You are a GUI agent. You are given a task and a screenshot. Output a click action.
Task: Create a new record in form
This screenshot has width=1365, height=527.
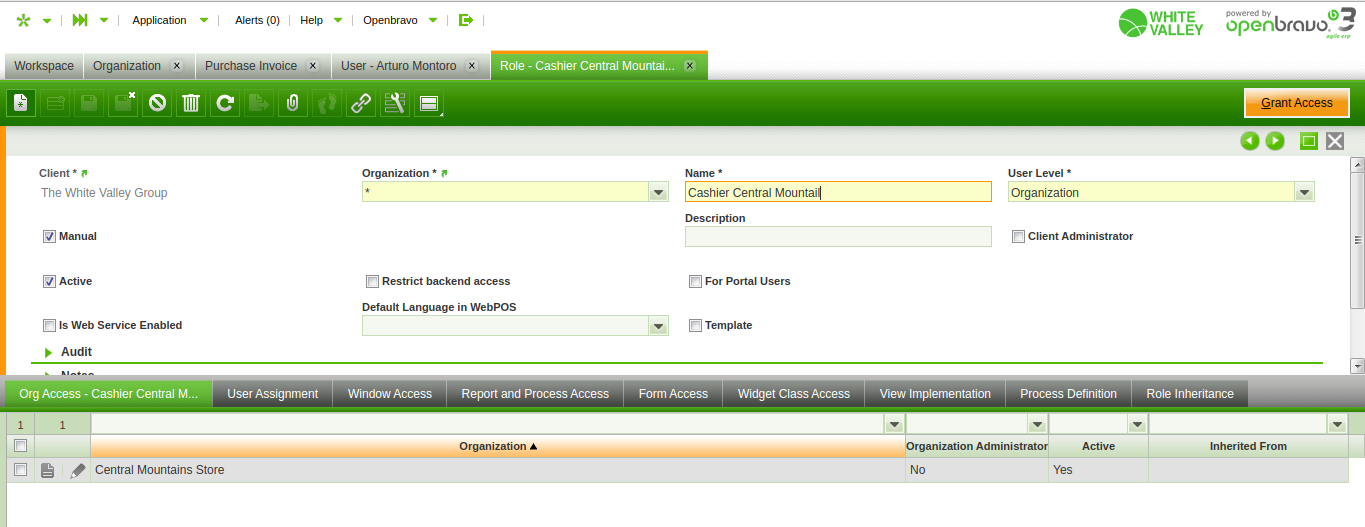click(21, 102)
